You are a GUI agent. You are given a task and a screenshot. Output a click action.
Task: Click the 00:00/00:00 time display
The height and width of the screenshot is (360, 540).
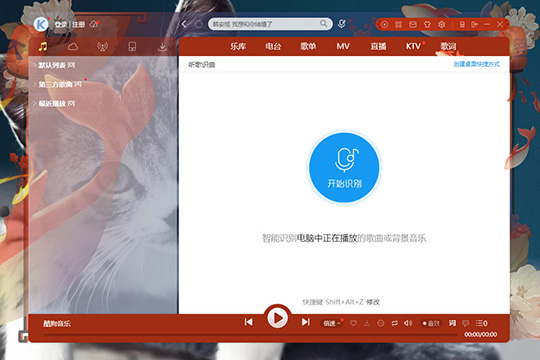coord(480,335)
